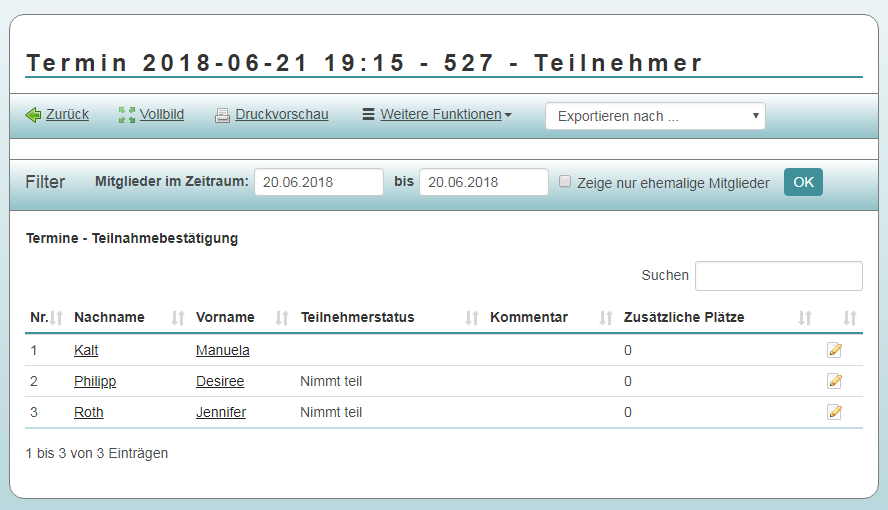The image size is (888, 510).
Task: Click the edit pencil icon for Roth
Action: pyautogui.click(x=834, y=412)
